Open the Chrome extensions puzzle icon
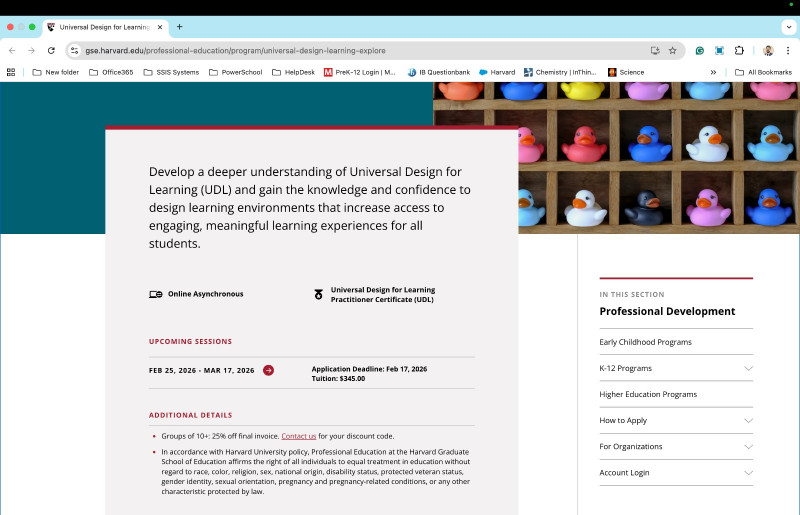This screenshot has width=800, height=515. coord(739,50)
